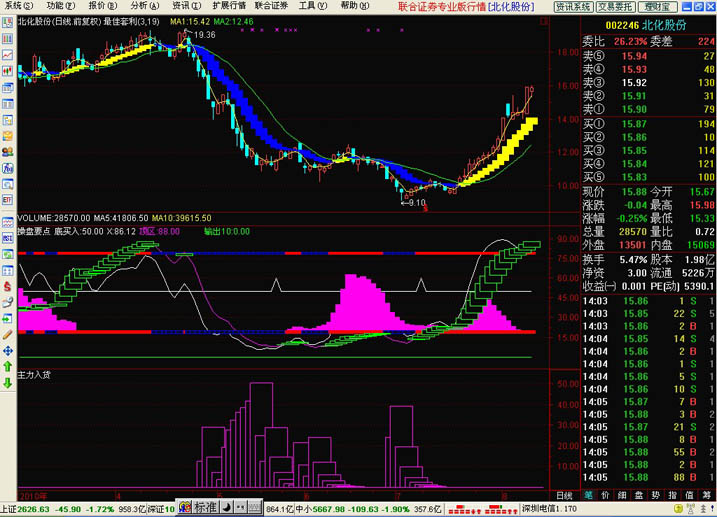Click the 理财宝 button
Image resolution: width=717 pixels, height=517 pixels.
coord(657,7)
